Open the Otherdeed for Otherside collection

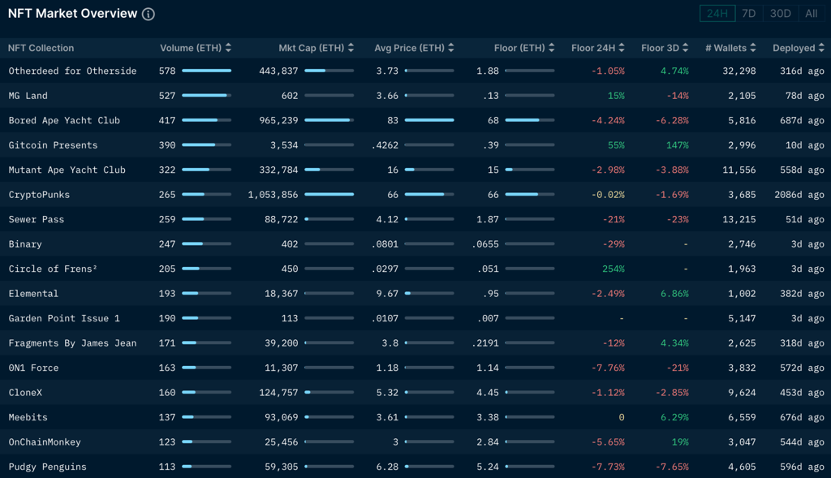72,71
